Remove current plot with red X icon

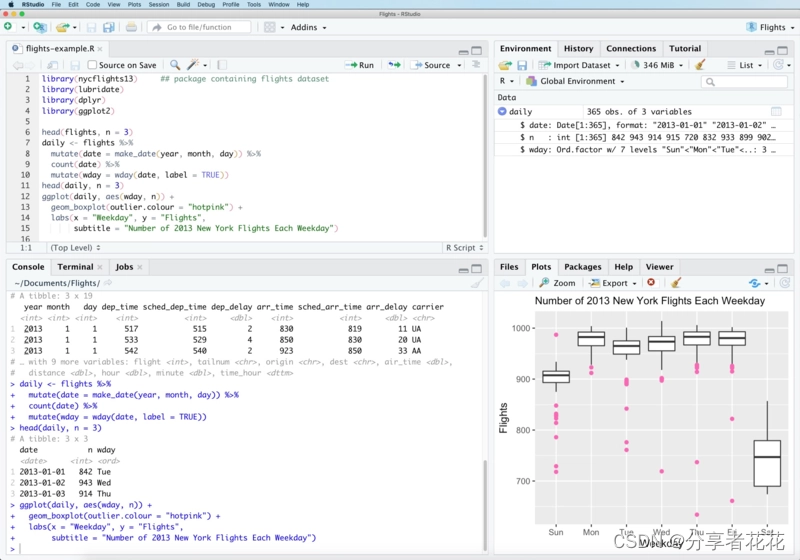click(651, 282)
